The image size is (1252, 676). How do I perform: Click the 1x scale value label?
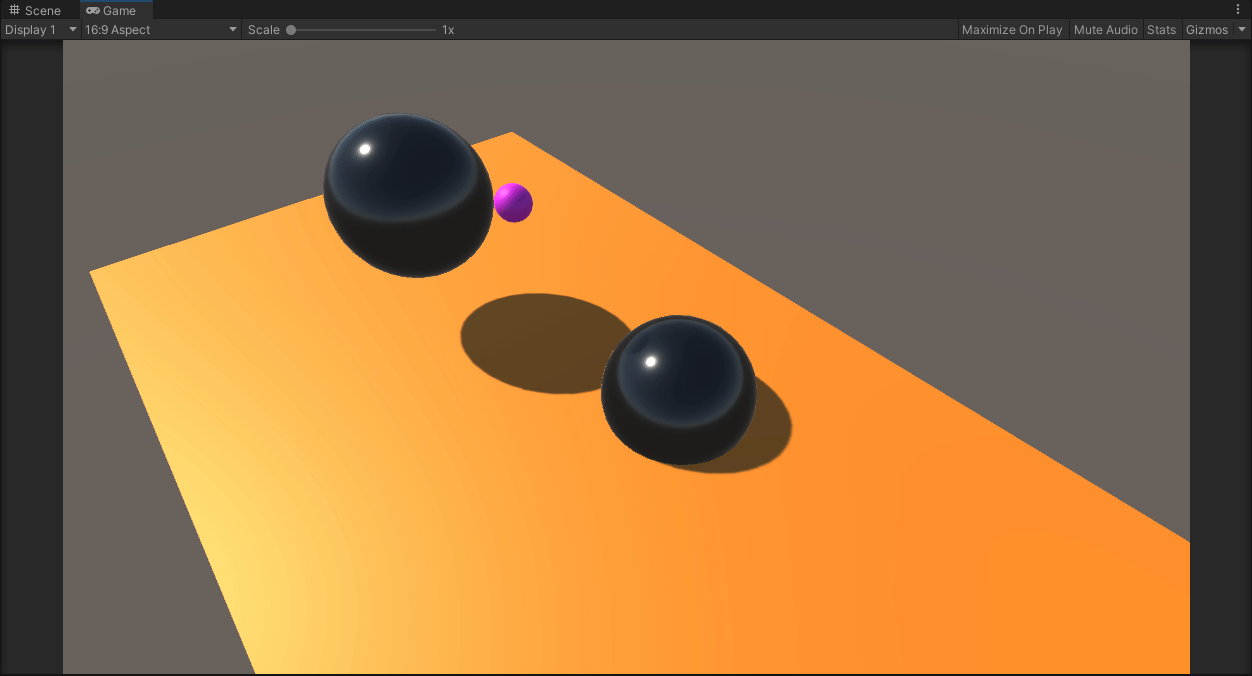point(446,29)
